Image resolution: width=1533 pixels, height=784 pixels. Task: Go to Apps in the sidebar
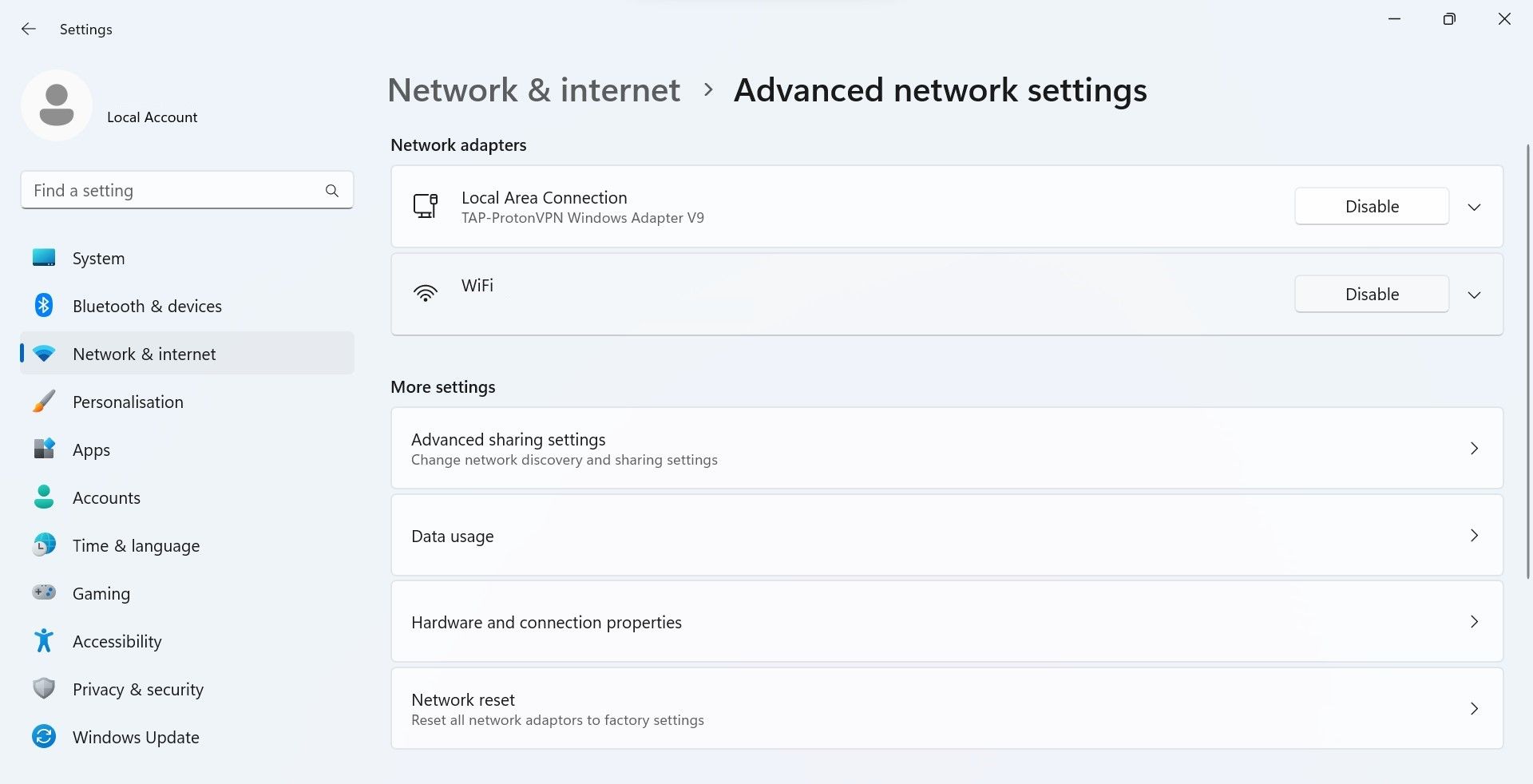pos(91,450)
